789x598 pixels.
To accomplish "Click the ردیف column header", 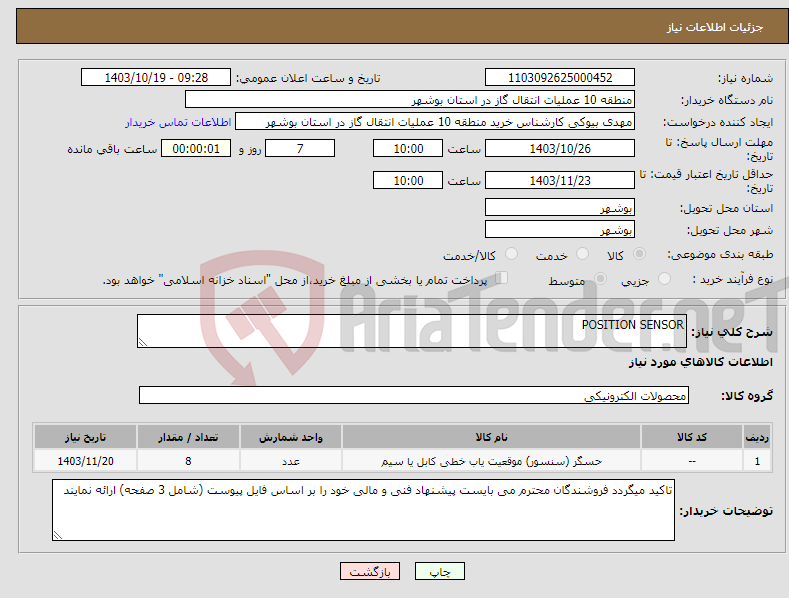I will click(x=757, y=437).
